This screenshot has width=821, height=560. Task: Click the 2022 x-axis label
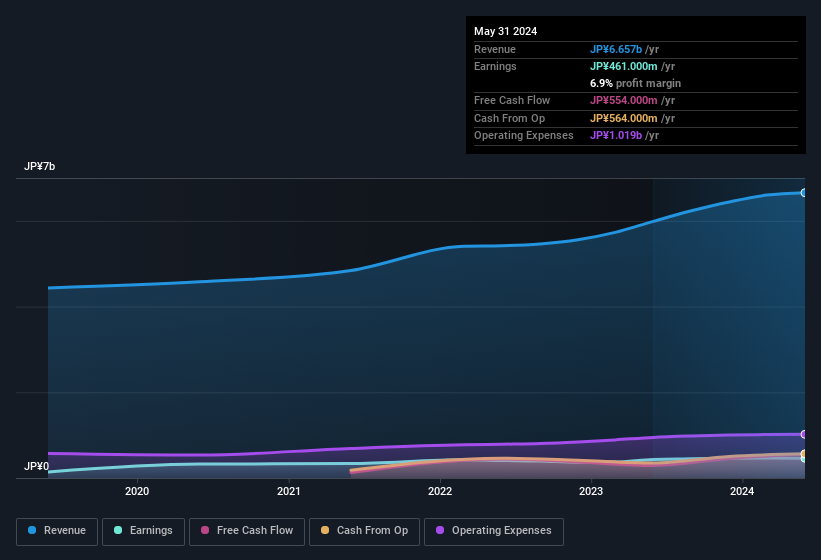(x=440, y=491)
